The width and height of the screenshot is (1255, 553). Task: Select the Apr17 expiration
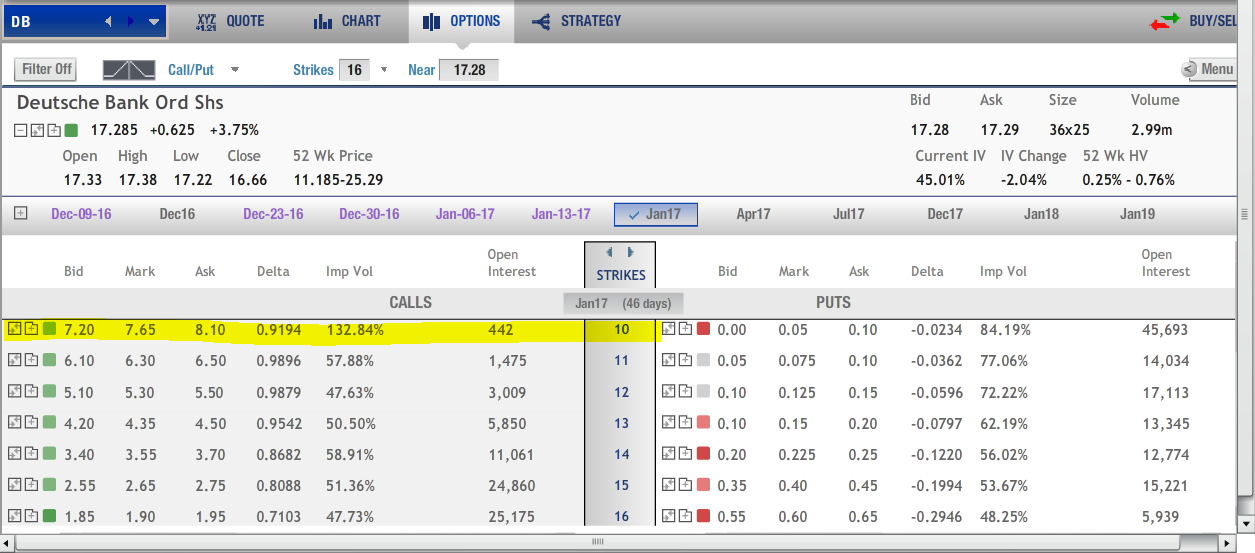tap(752, 214)
